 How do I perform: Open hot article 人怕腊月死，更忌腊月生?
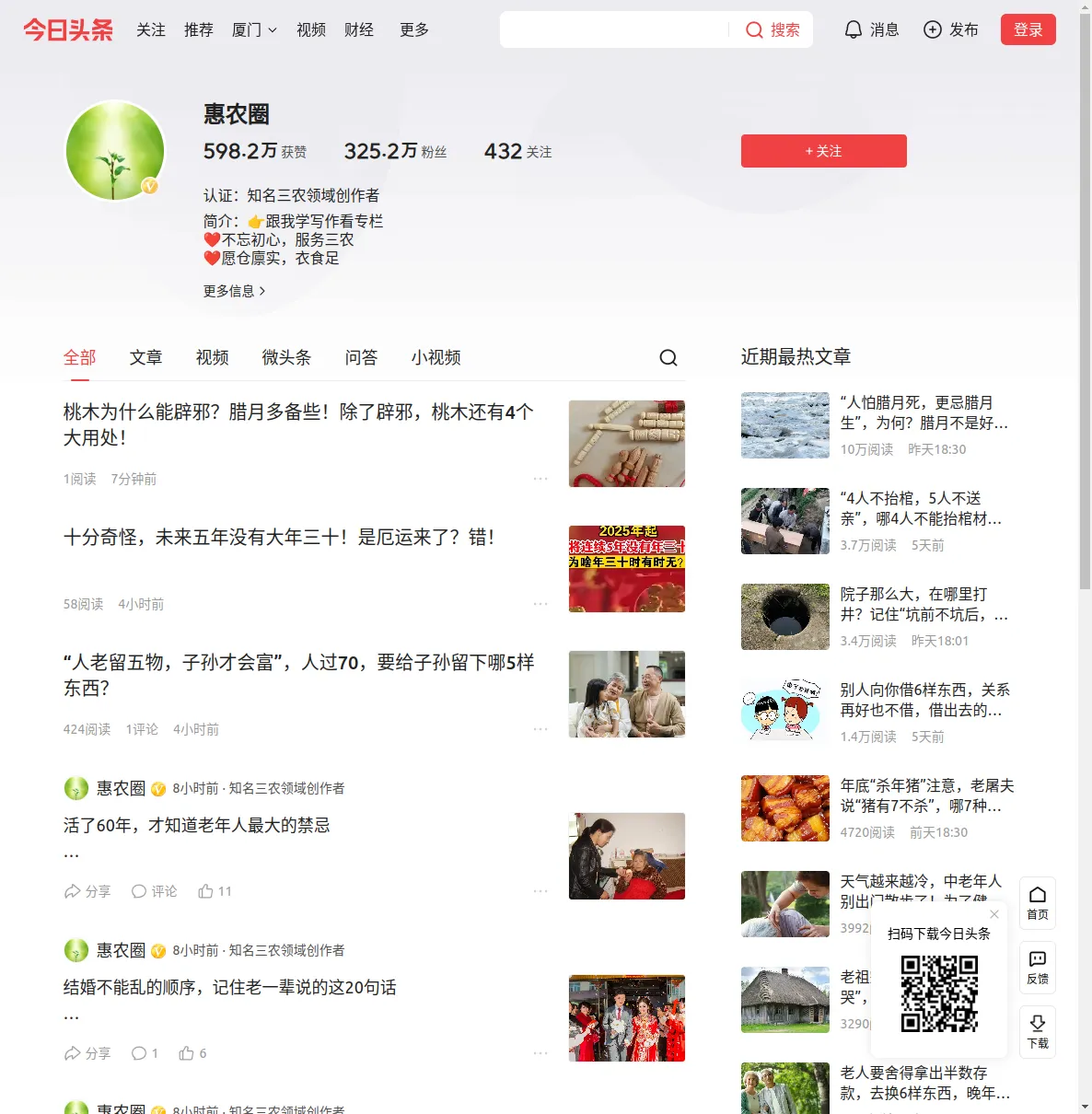(x=924, y=412)
